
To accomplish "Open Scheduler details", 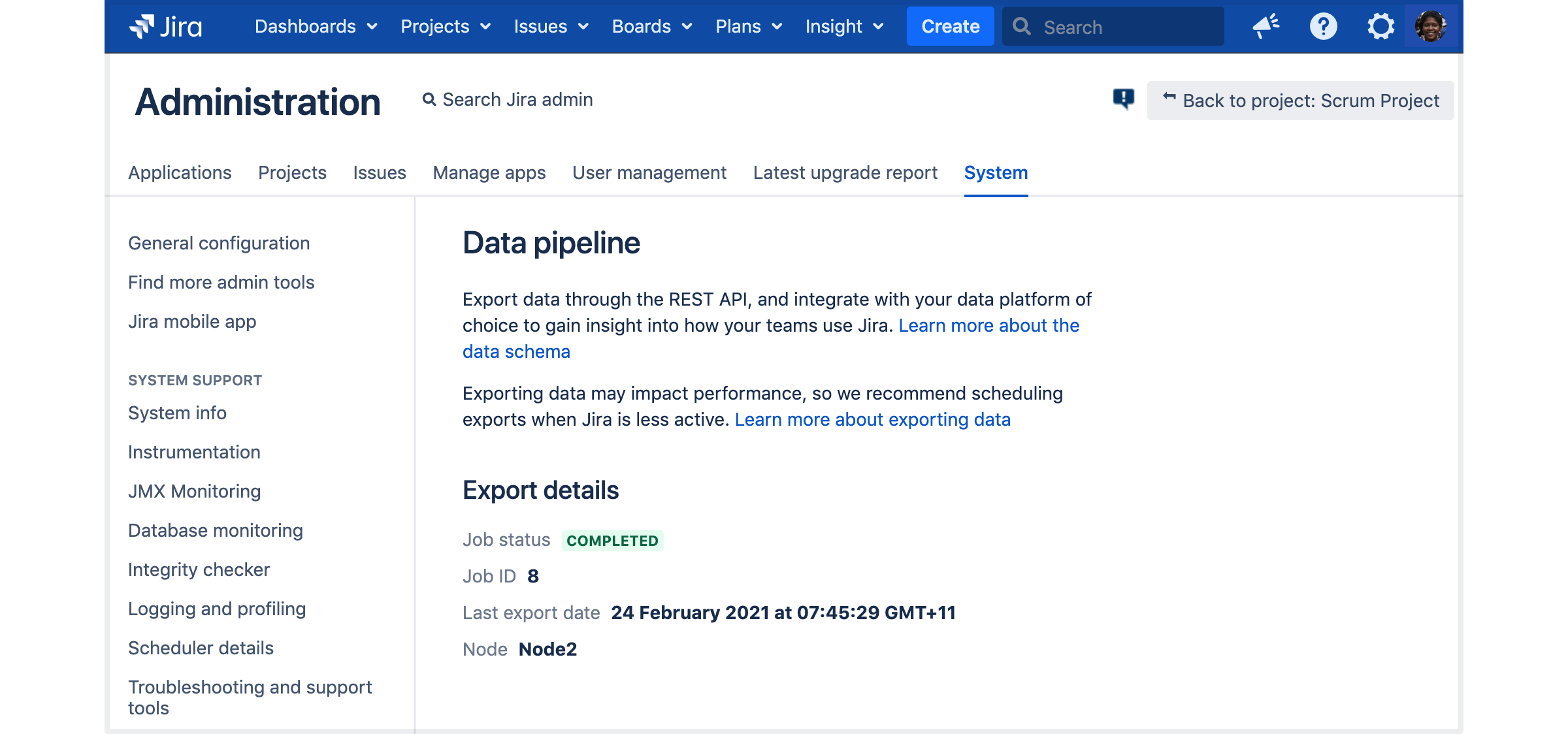I will [201, 648].
